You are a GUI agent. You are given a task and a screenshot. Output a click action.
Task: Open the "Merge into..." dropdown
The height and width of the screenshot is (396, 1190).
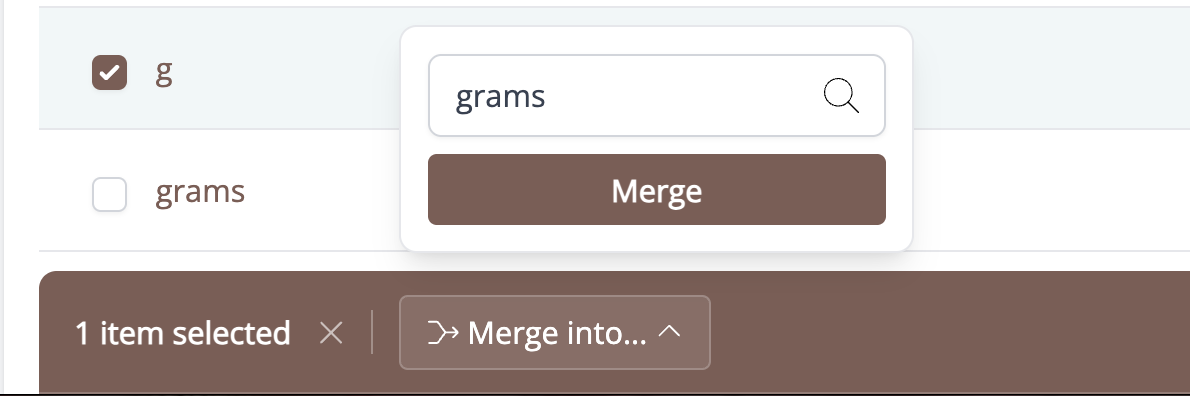pyautogui.click(x=555, y=332)
